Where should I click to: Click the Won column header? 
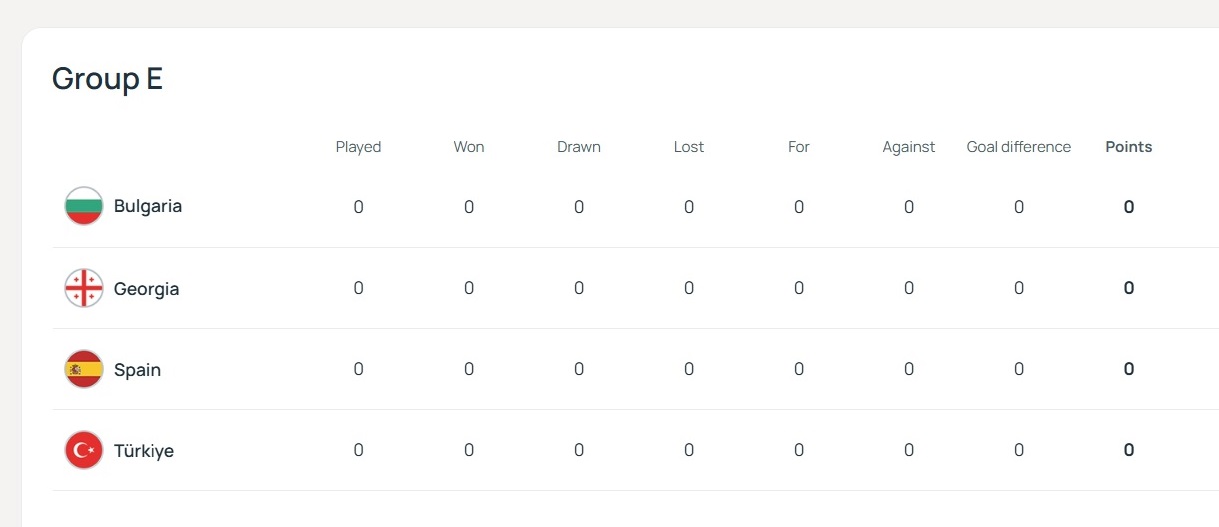469,147
